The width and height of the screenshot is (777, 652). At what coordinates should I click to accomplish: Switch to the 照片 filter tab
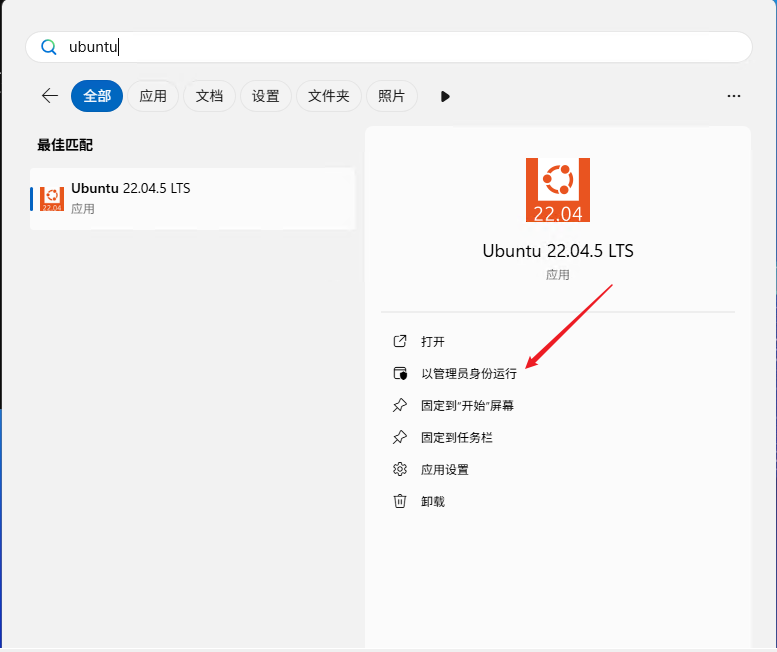(391, 96)
